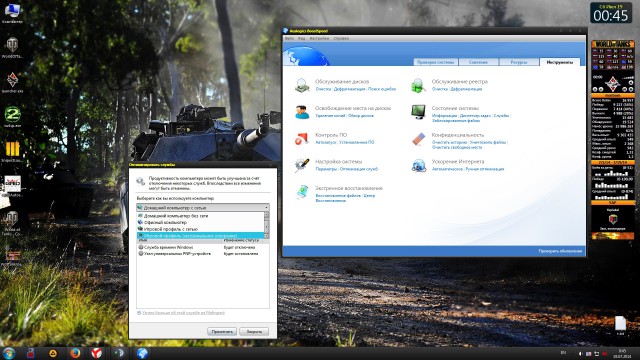Click 'Поиск ошибок' disk link
Screen dimensions: 640x360
coord(382,89)
